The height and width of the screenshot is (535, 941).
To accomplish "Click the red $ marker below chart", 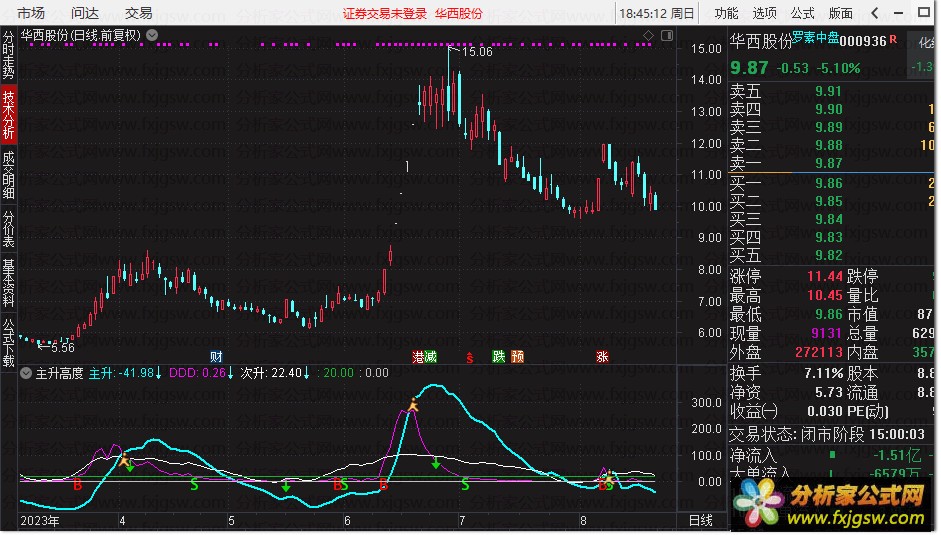I will [x=470, y=358].
